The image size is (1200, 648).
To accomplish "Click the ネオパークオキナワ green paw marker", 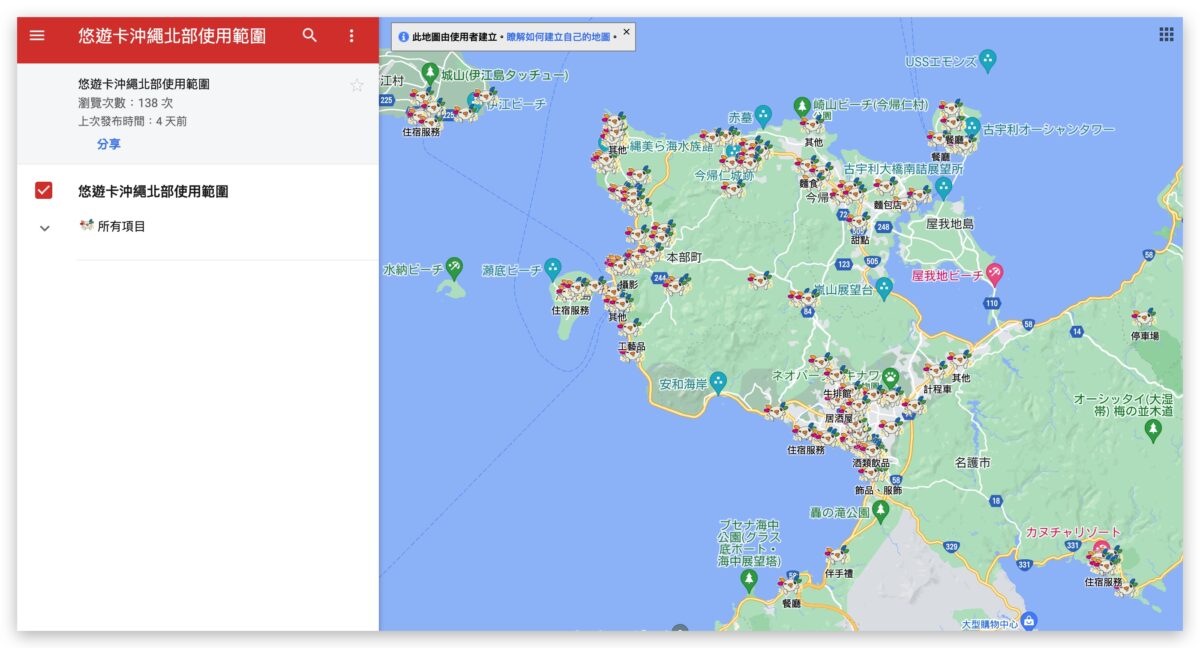I will tap(890, 376).
